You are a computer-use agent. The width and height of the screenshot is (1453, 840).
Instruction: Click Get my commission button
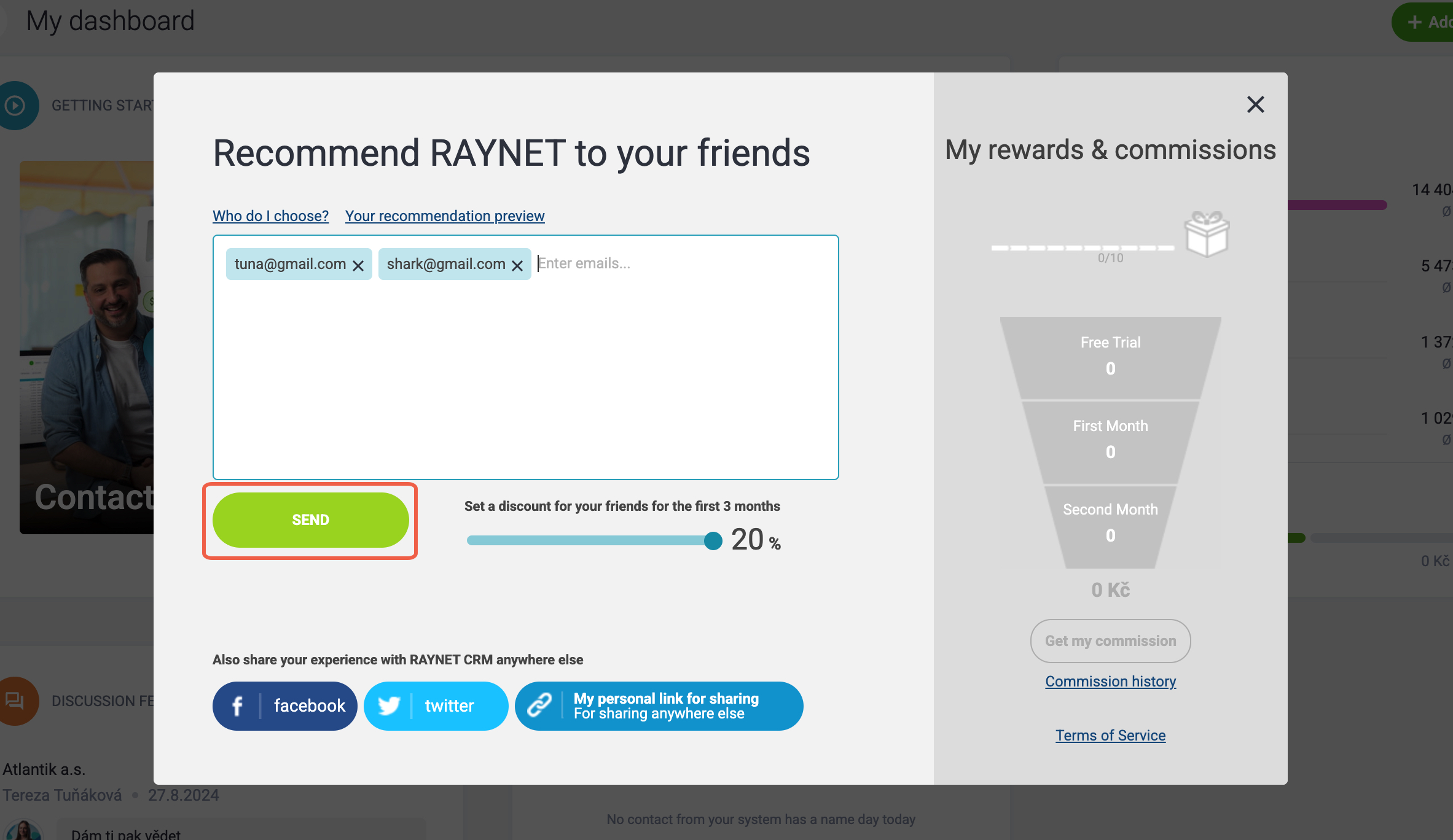(x=1110, y=641)
